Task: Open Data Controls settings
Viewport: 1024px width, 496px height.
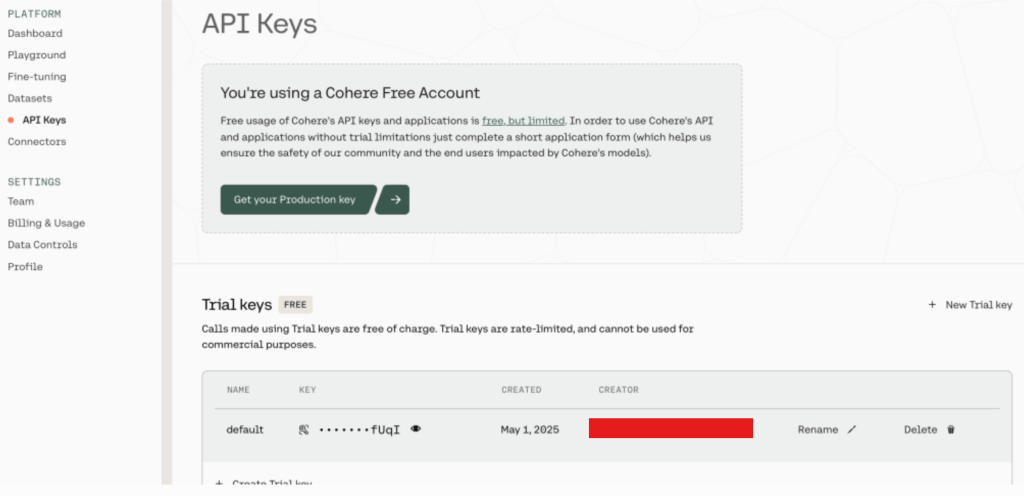Action: (x=42, y=245)
